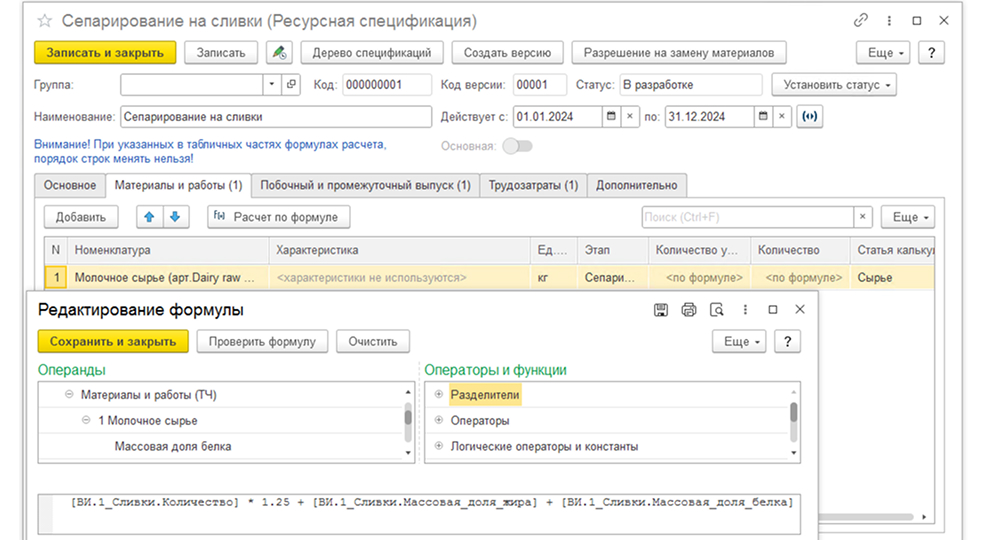This screenshot has height=540, width=987.
Task: Open help in the formula editor
Action: click(x=787, y=342)
